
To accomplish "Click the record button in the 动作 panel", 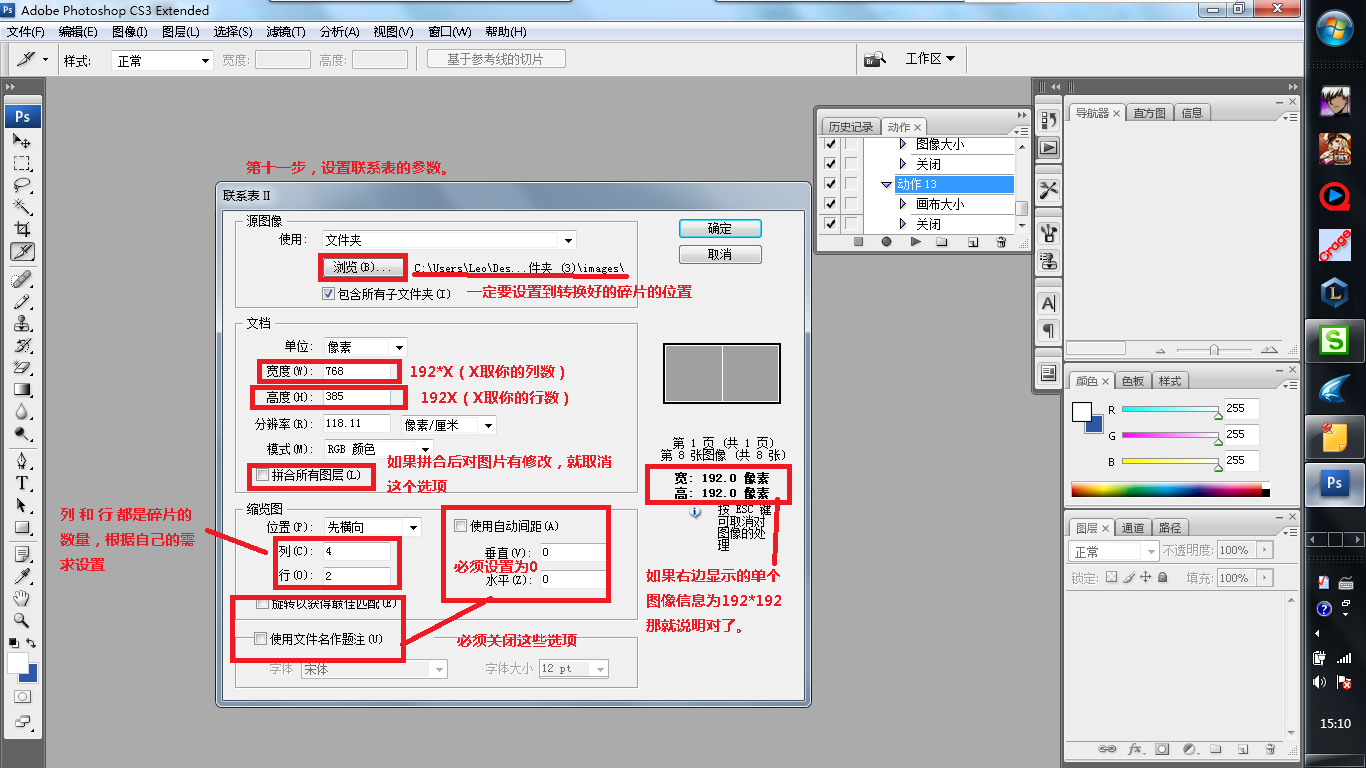I will point(886,242).
